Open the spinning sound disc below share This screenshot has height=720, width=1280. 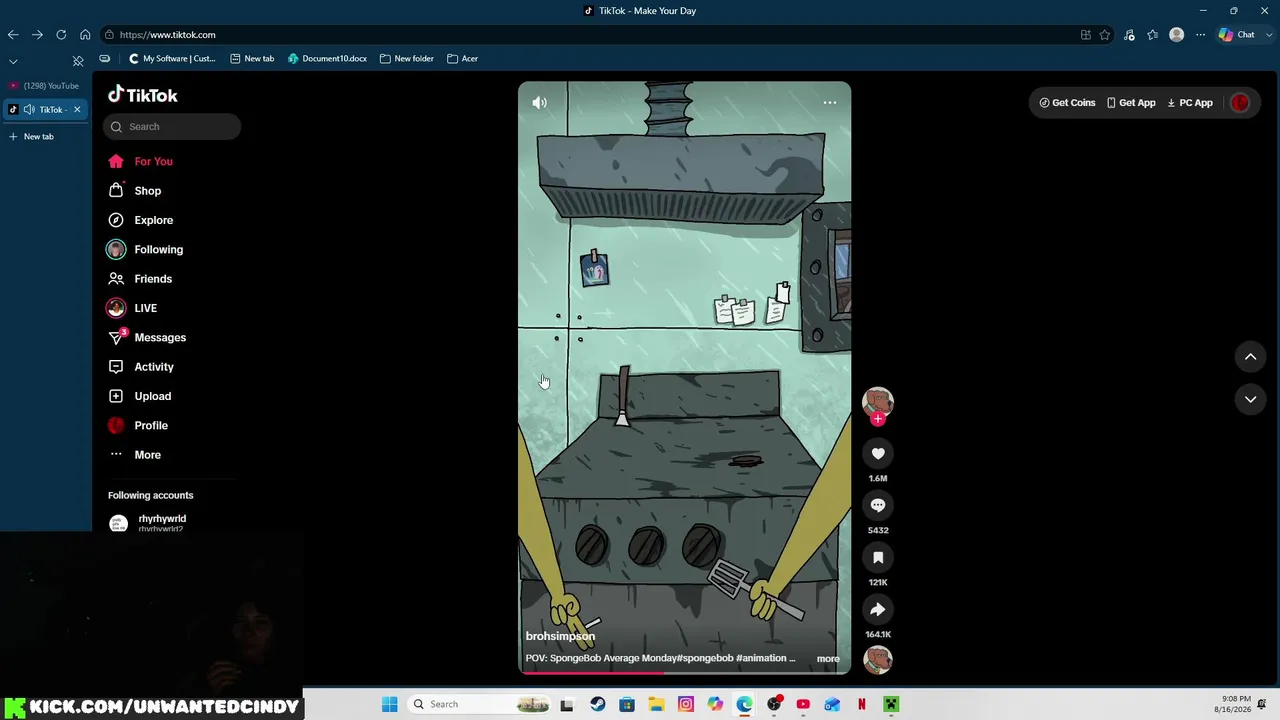click(878, 660)
